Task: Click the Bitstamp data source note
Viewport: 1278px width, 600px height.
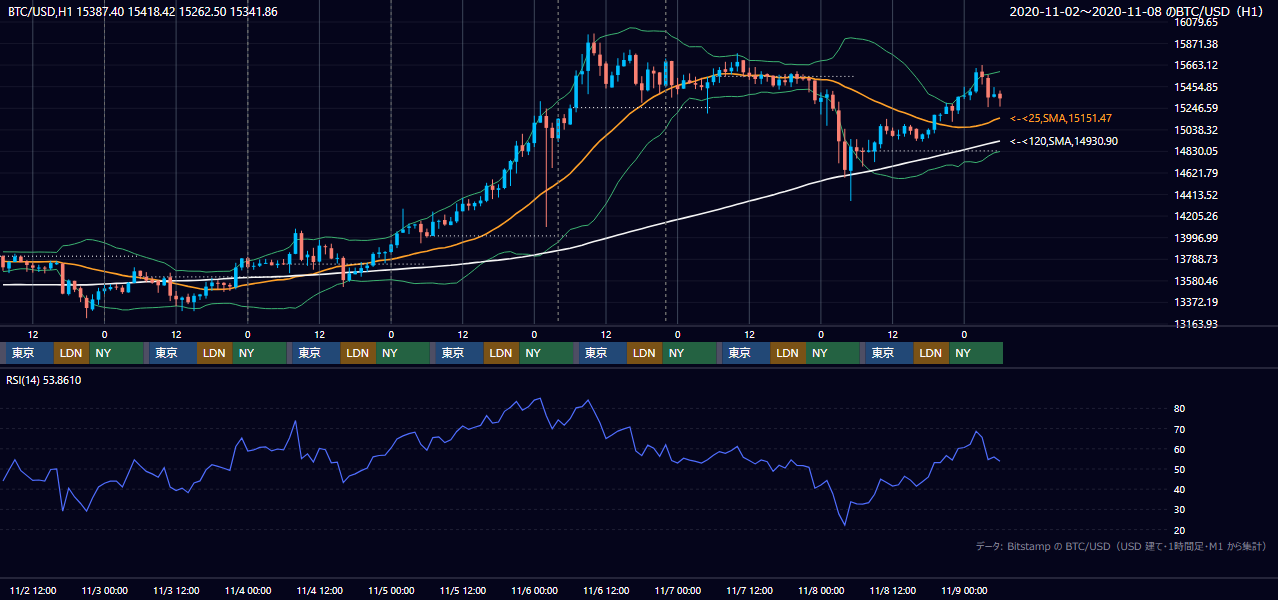Action: point(1121,546)
